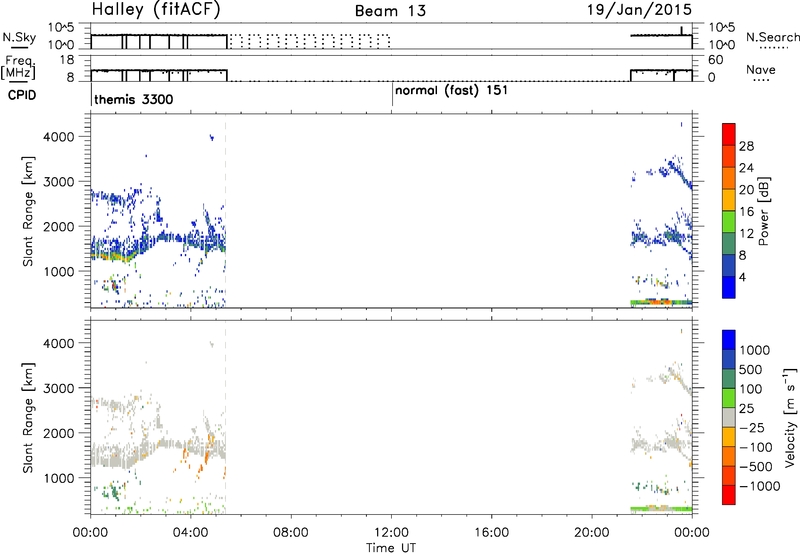Image resolution: width=800 pixels, height=554 pixels.
Task: Click the 'Beam 13' label
Action: (x=390, y=11)
